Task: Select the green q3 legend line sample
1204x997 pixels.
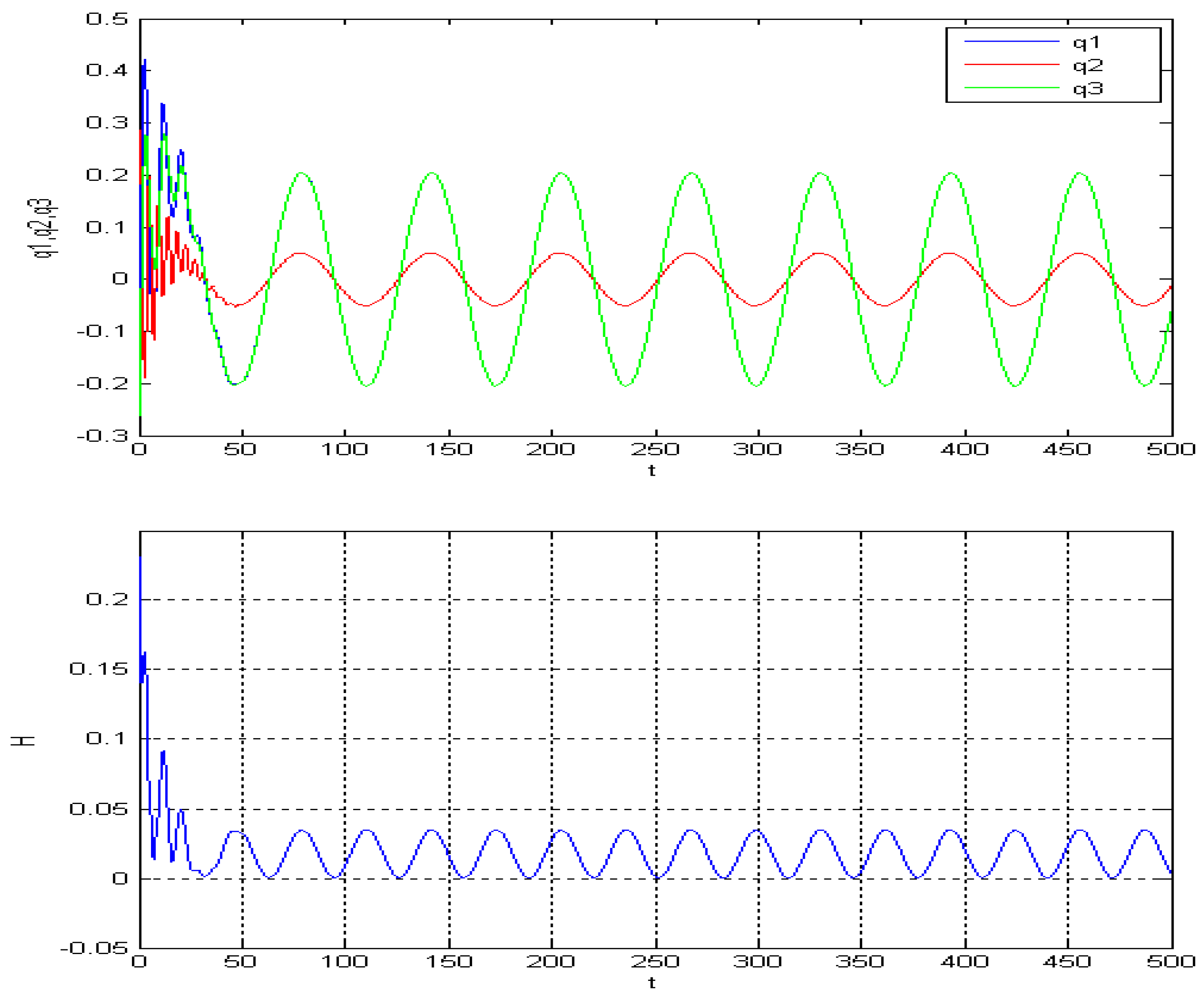Action: 1011,88
